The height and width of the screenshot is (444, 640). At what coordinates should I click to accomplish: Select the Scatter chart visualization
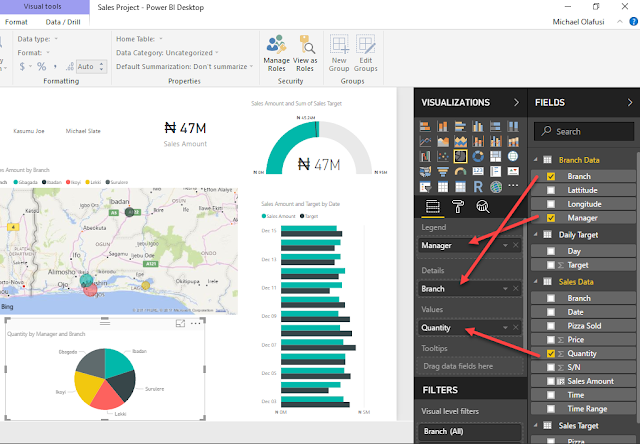click(x=443, y=156)
